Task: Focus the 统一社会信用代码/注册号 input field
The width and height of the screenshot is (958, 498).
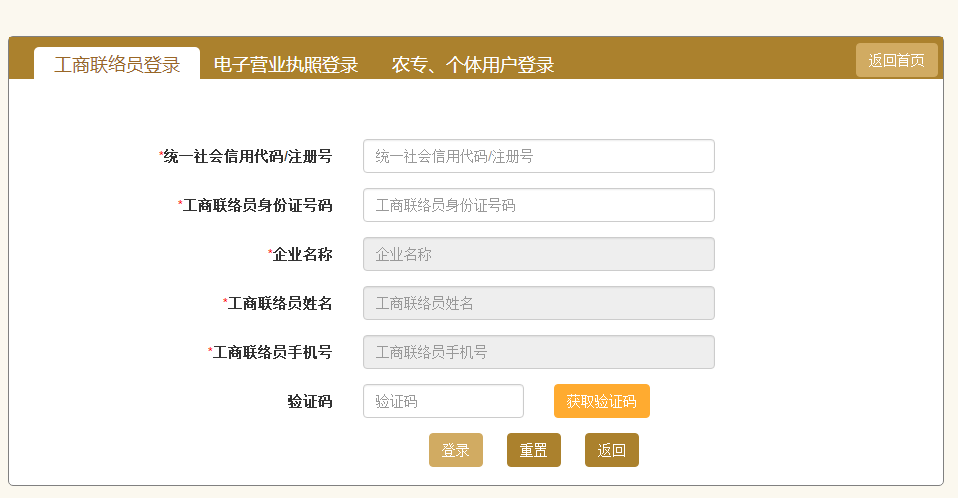Action: point(538,156)
